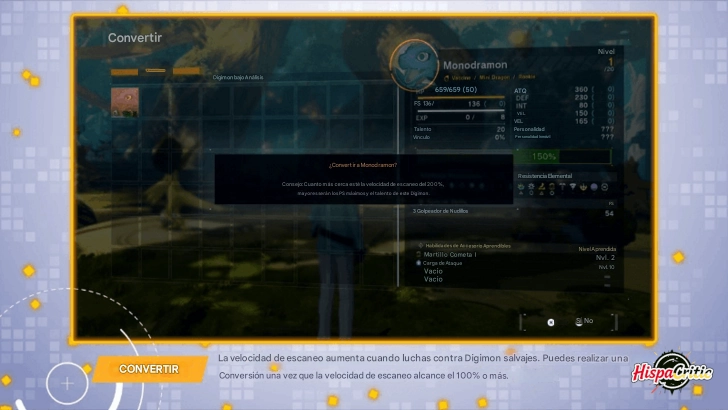
Task: Select the first orange tab above the grid
Action: [x=124, y=72]
